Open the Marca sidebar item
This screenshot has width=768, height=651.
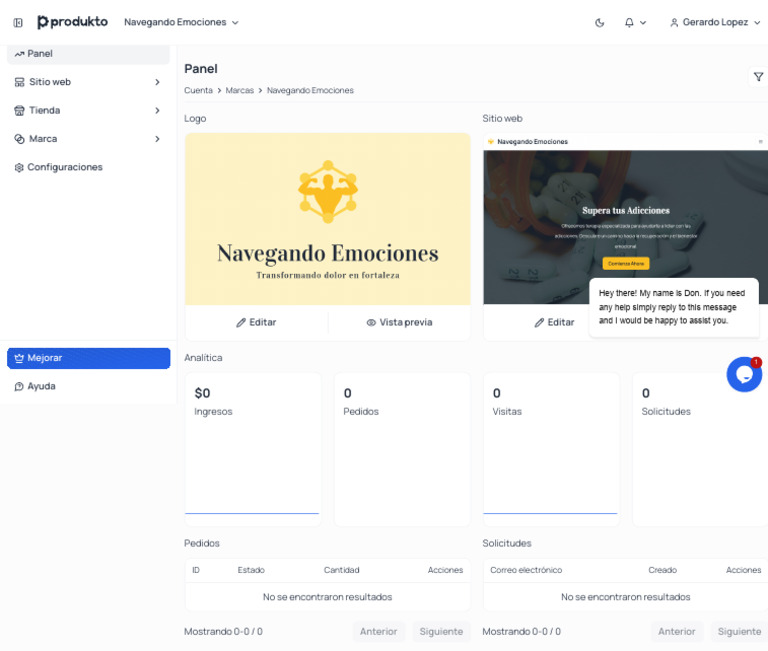tap(88, 139)
